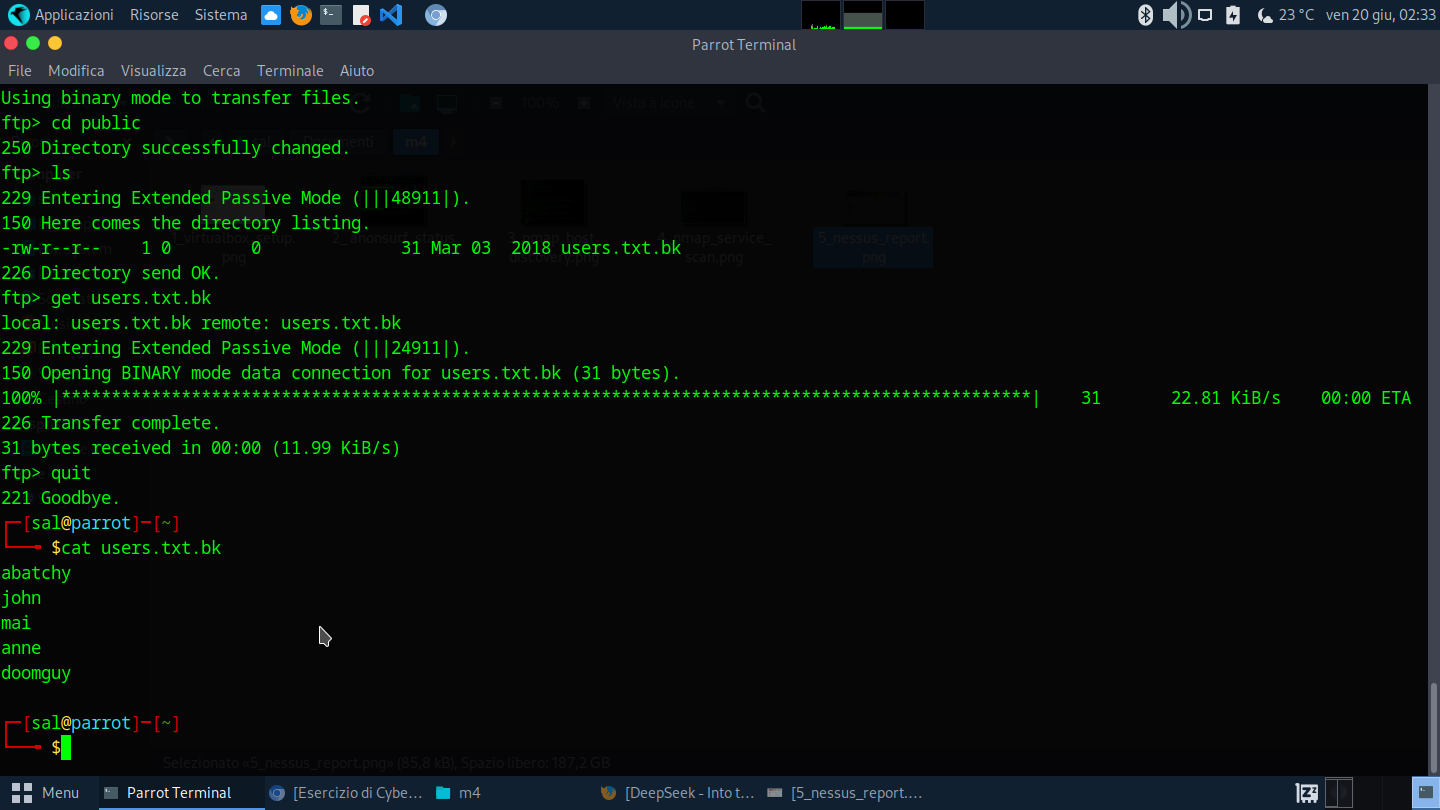Open the Cerca menu
This screenshot has width=1440, height=810.
tap(221, 71)
